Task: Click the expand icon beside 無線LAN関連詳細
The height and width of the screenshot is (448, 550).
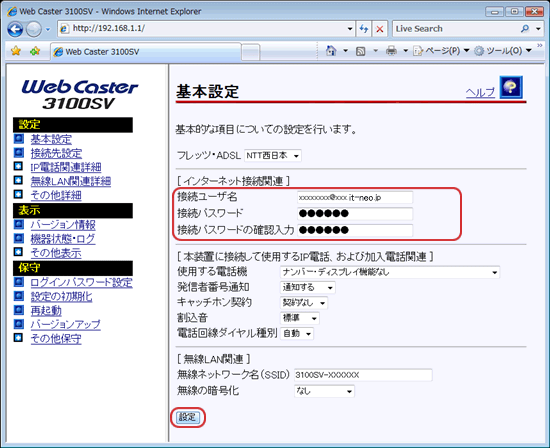Action: click(18, 180)
